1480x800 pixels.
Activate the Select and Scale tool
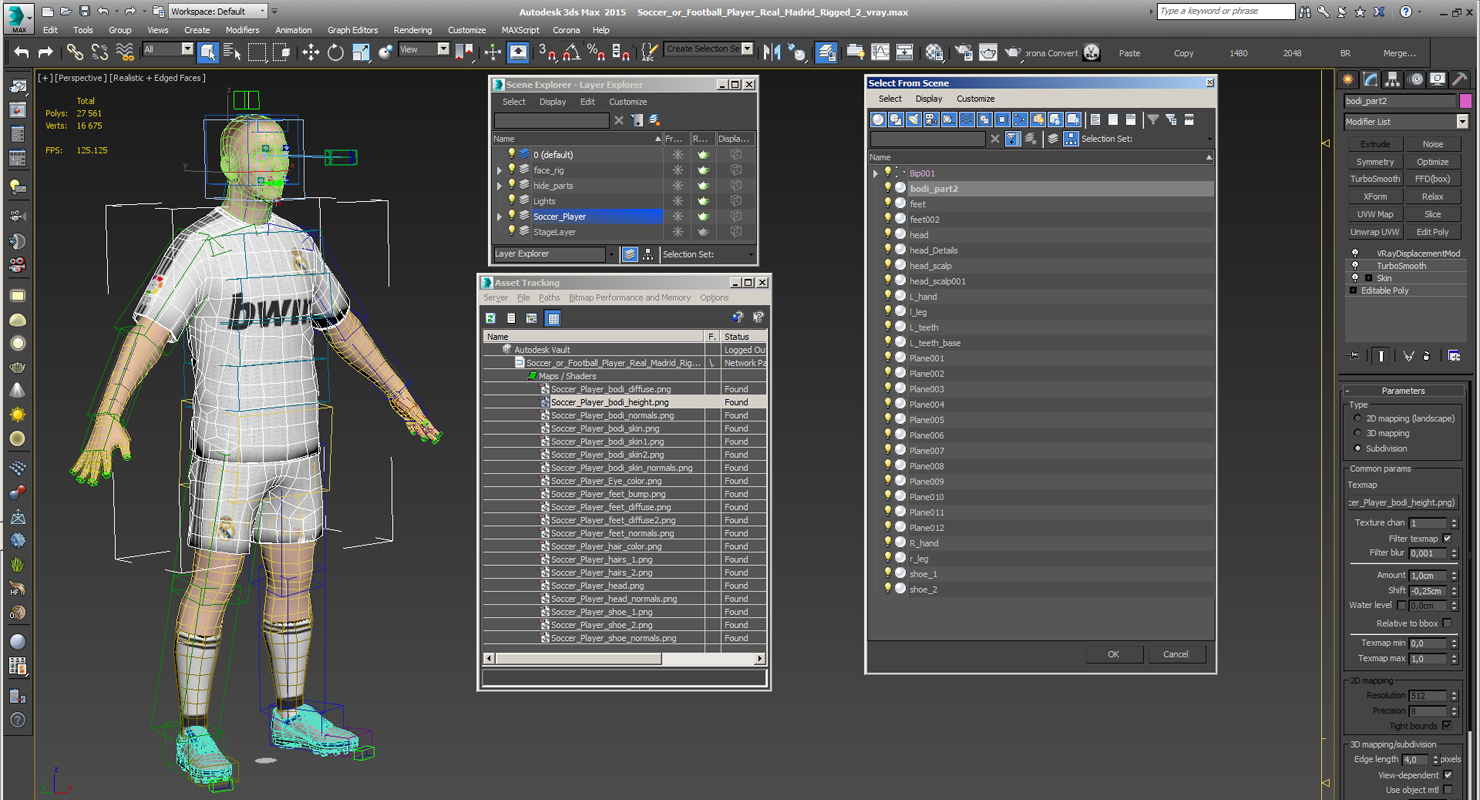click(x=361, y=52)
